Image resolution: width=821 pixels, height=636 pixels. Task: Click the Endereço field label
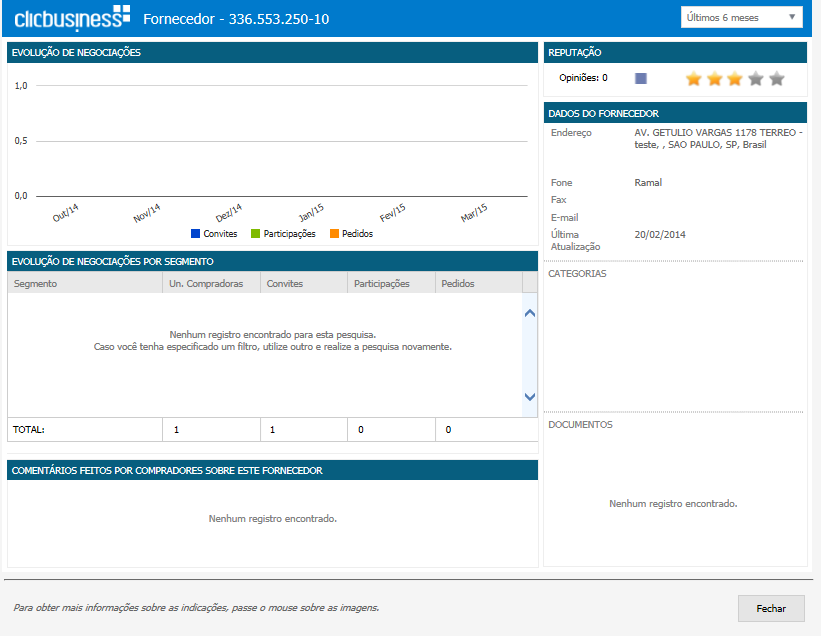pyautogui.click(x=571, y=133)
